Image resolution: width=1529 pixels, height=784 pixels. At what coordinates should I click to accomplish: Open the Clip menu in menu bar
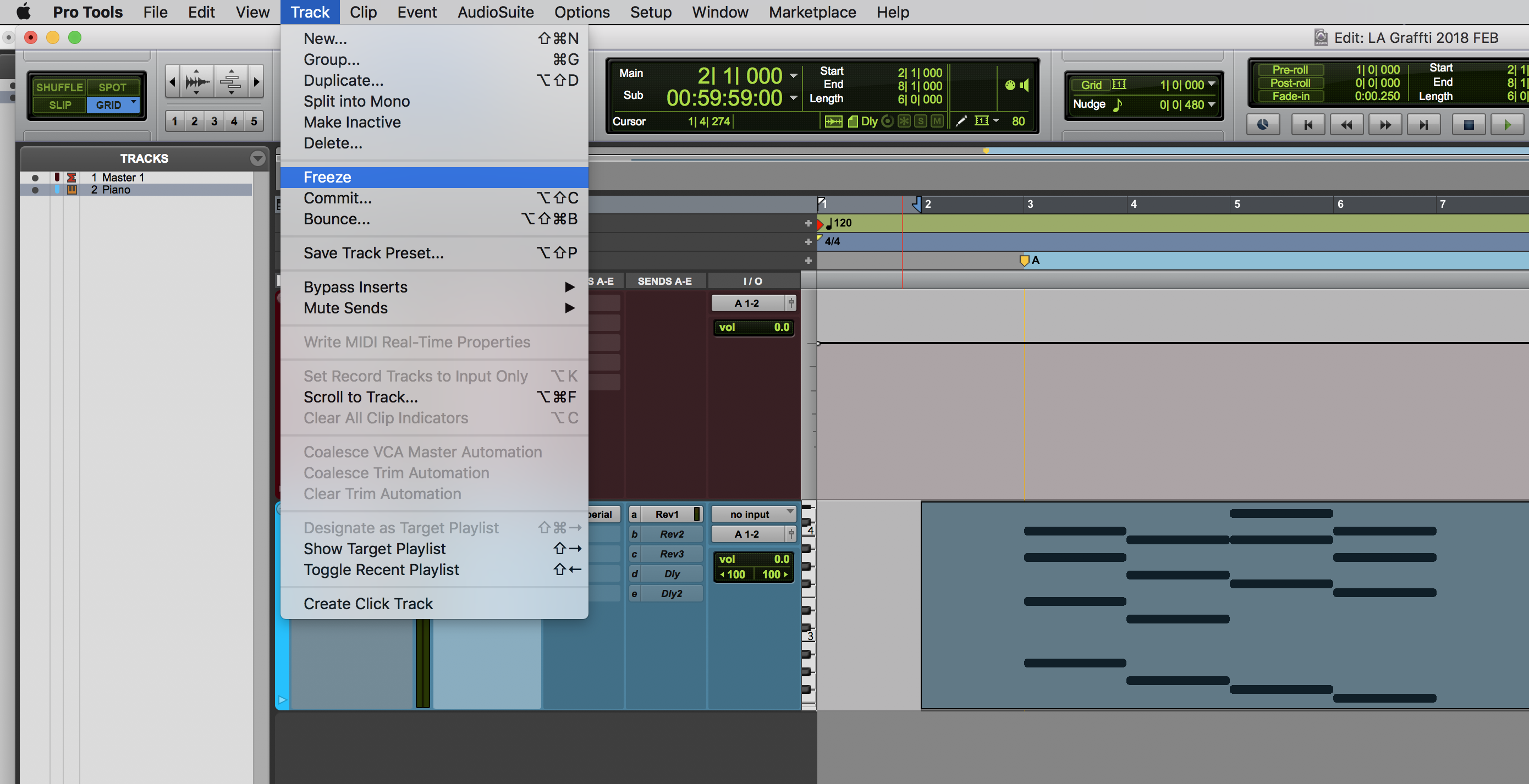coord(362,12)
